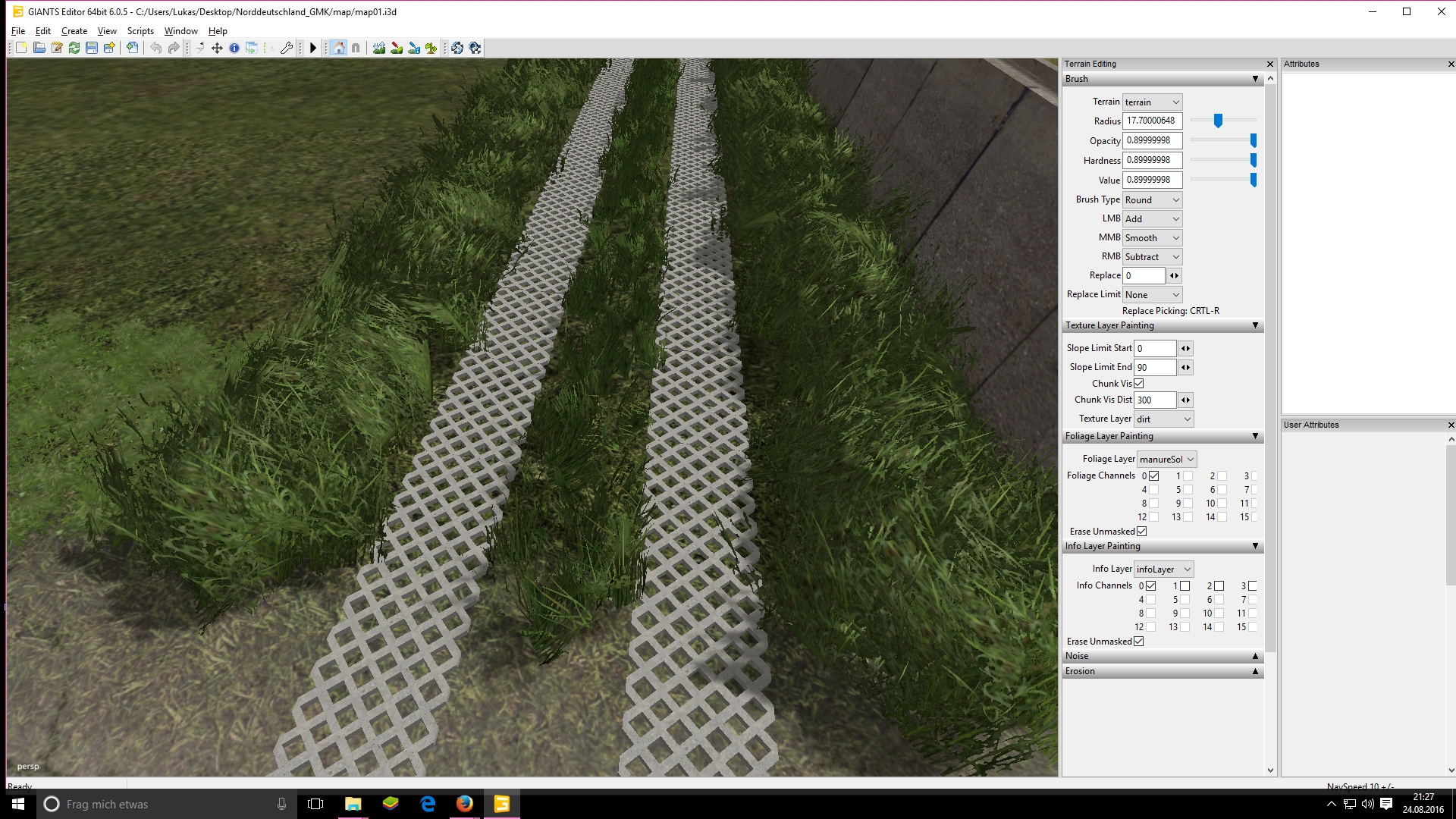
Task: Click the notepad edit icon in toolbar
Action: (x=56, y=48)
